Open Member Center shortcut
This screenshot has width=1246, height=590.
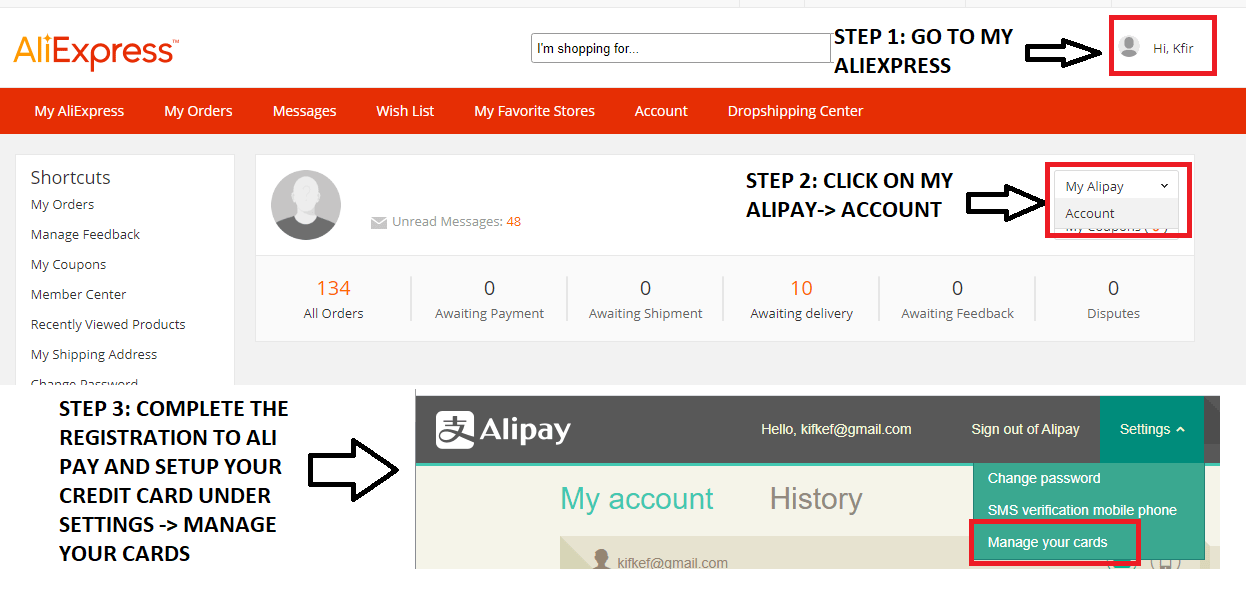coord(78,294)
